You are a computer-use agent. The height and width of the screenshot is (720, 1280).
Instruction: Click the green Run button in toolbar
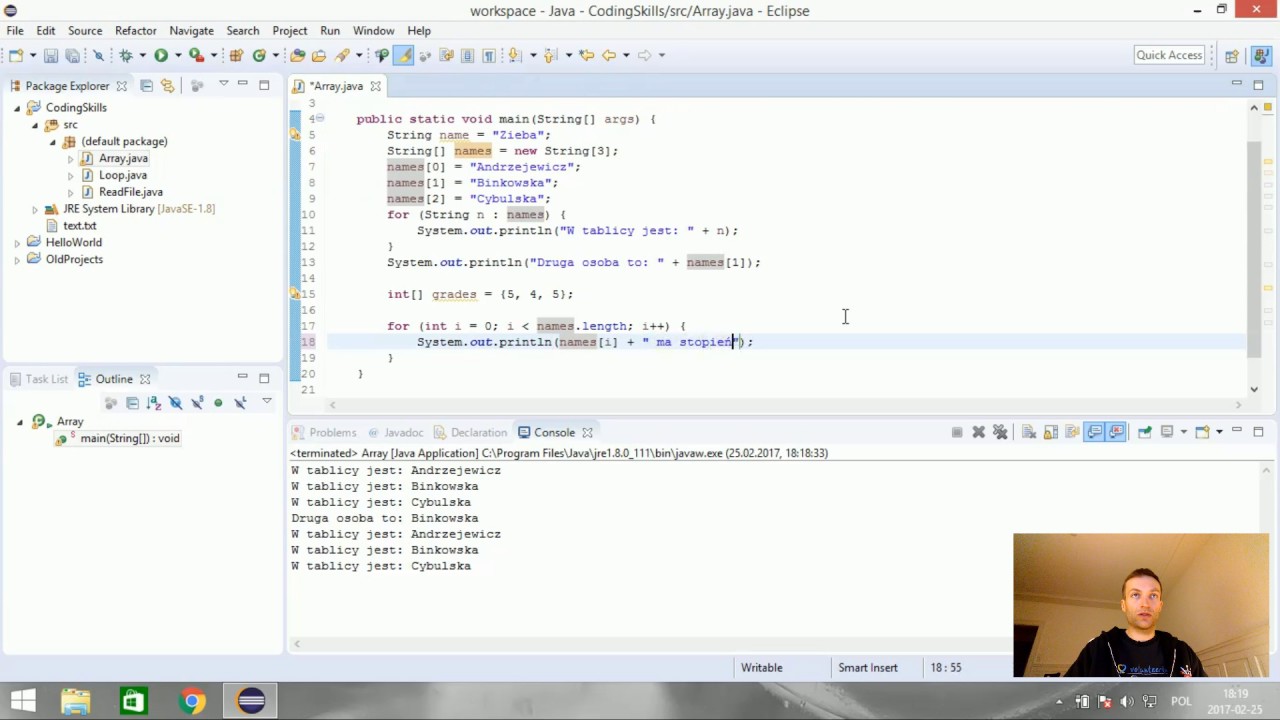(160, 56)
